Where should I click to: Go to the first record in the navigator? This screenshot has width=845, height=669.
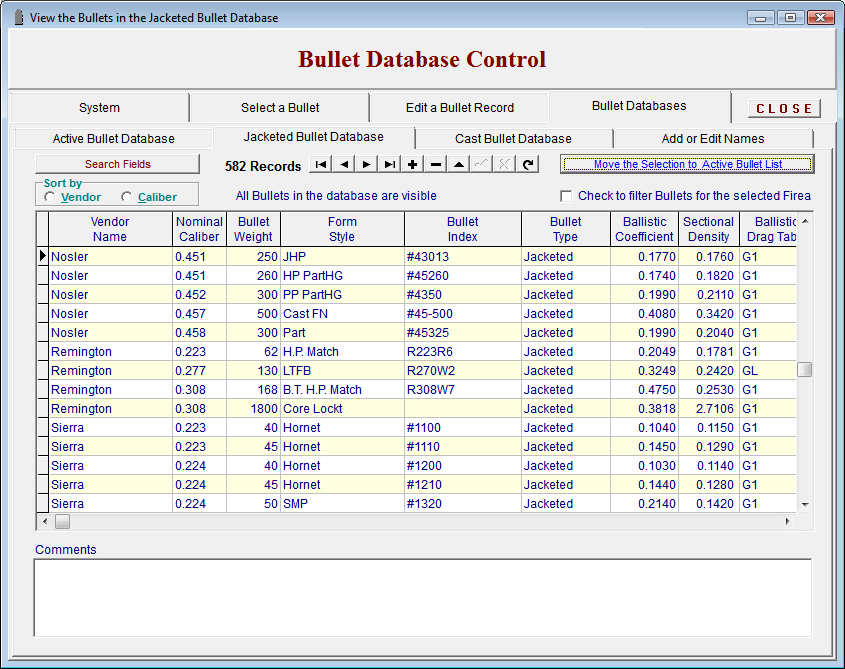(x=321, y=164)
